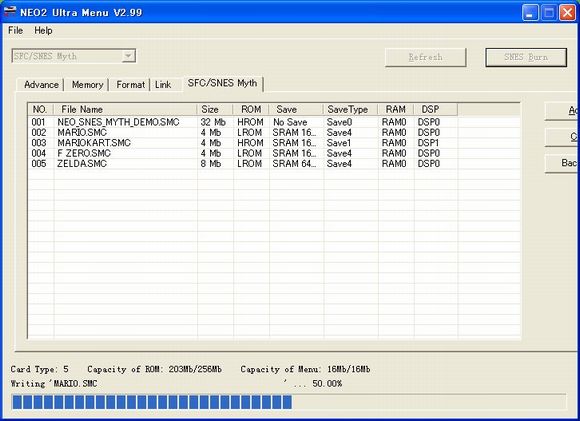
Task: Click the SaveType column header
Action: point(350,110)
